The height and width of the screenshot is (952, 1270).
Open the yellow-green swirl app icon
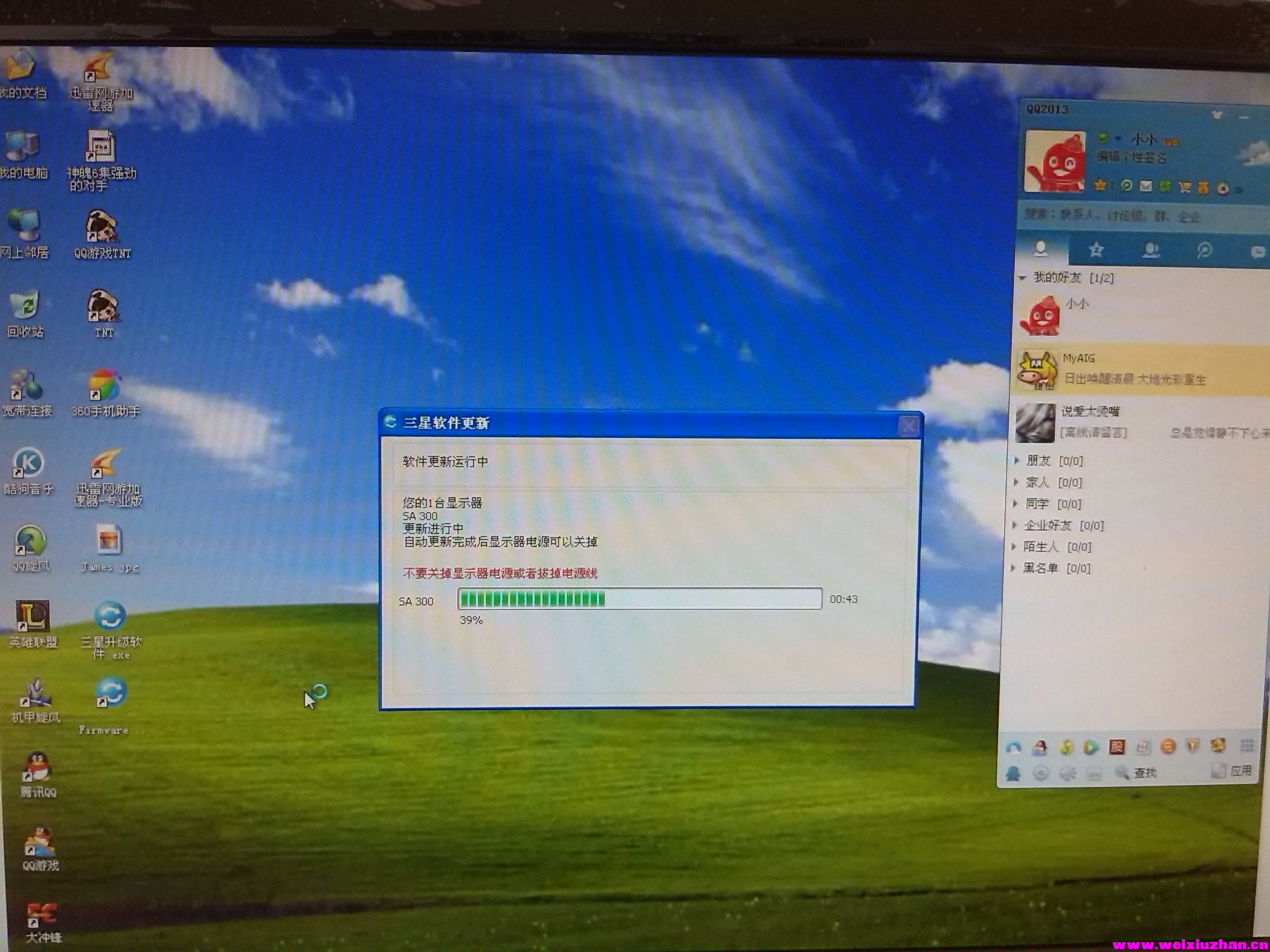[1066, 747]
